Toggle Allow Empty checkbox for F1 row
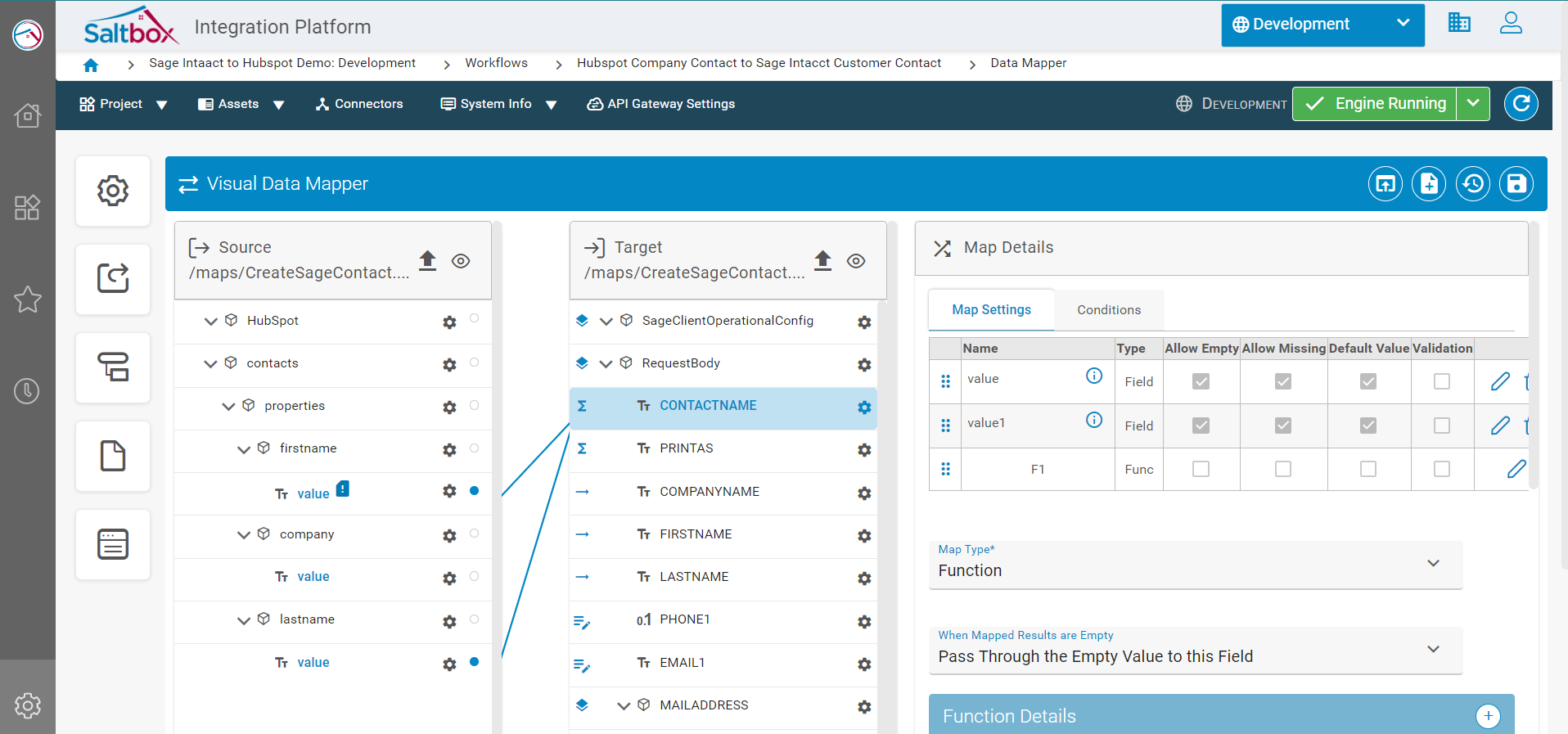The image size is (1568, 734). point(1201,469)
